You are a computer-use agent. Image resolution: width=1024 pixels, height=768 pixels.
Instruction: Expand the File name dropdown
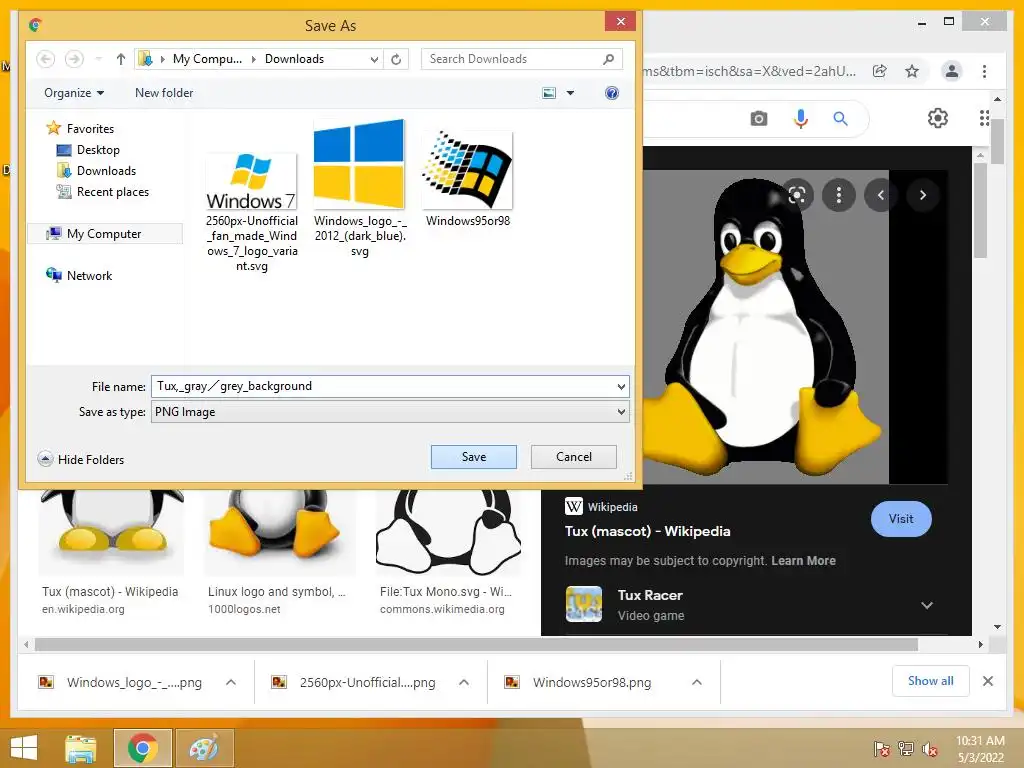(x=621, y=387)
